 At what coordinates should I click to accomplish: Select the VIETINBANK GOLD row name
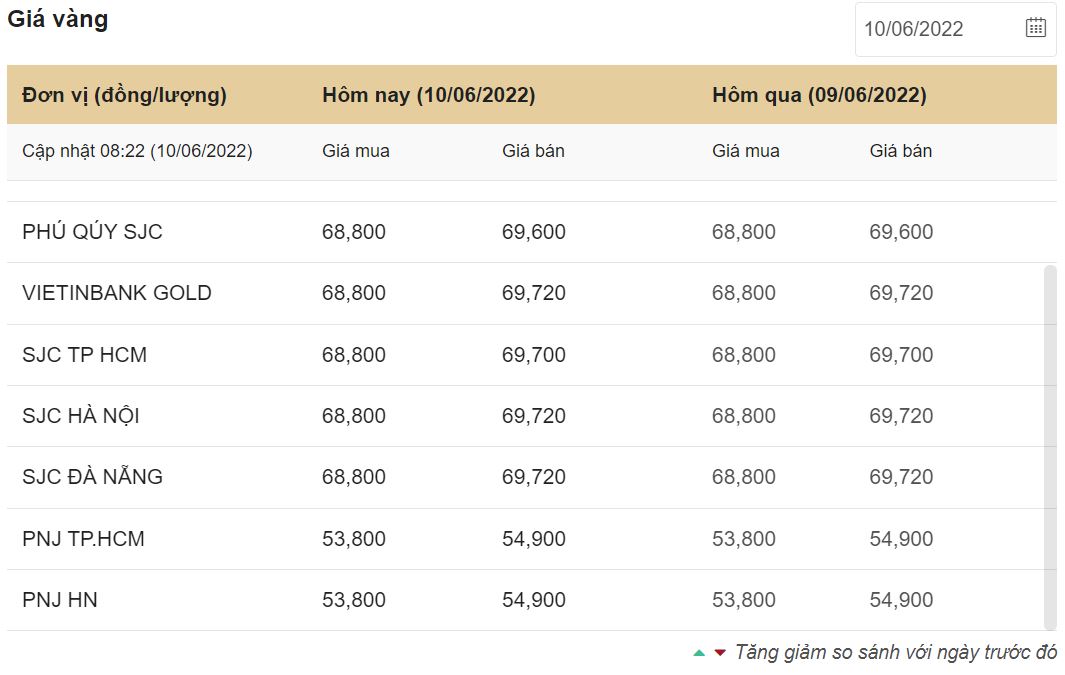point(117,293)
